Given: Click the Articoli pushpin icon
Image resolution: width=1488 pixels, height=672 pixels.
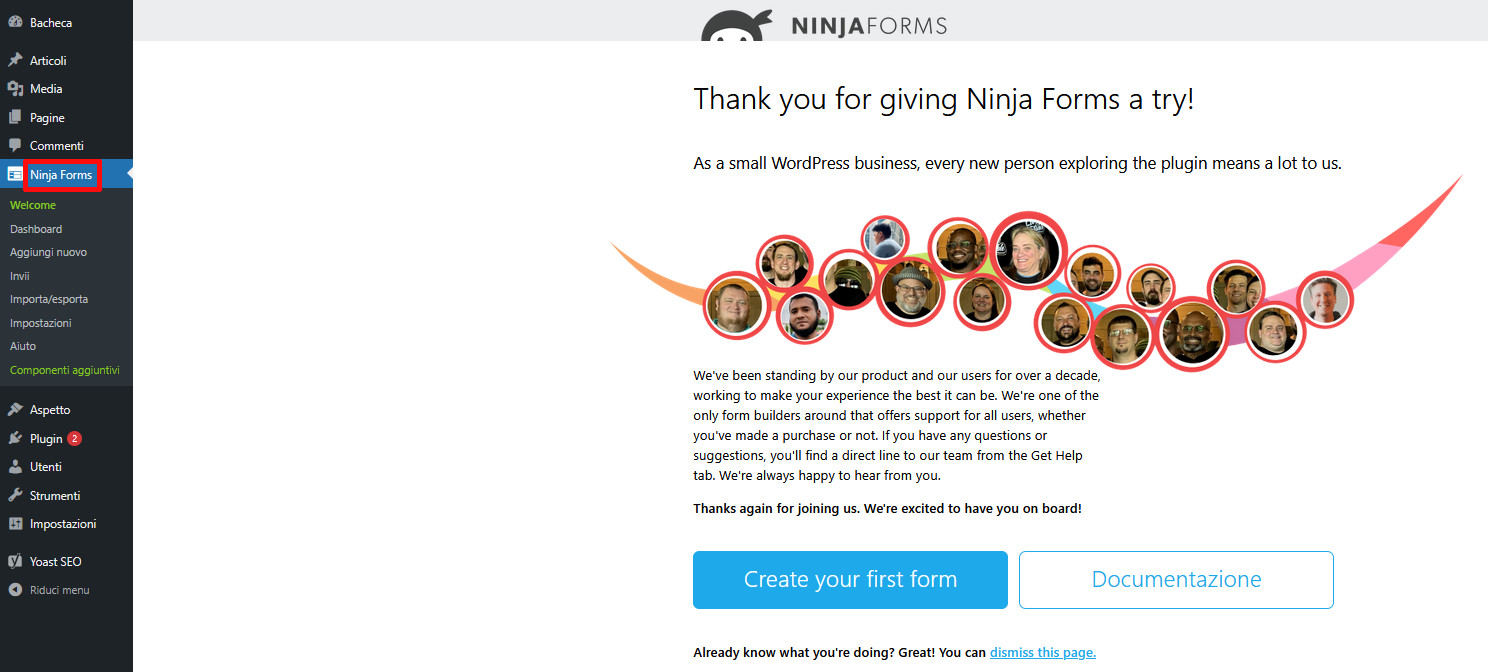Looking at the screenshot, I should pyautogui.click(x=15, y=60).
